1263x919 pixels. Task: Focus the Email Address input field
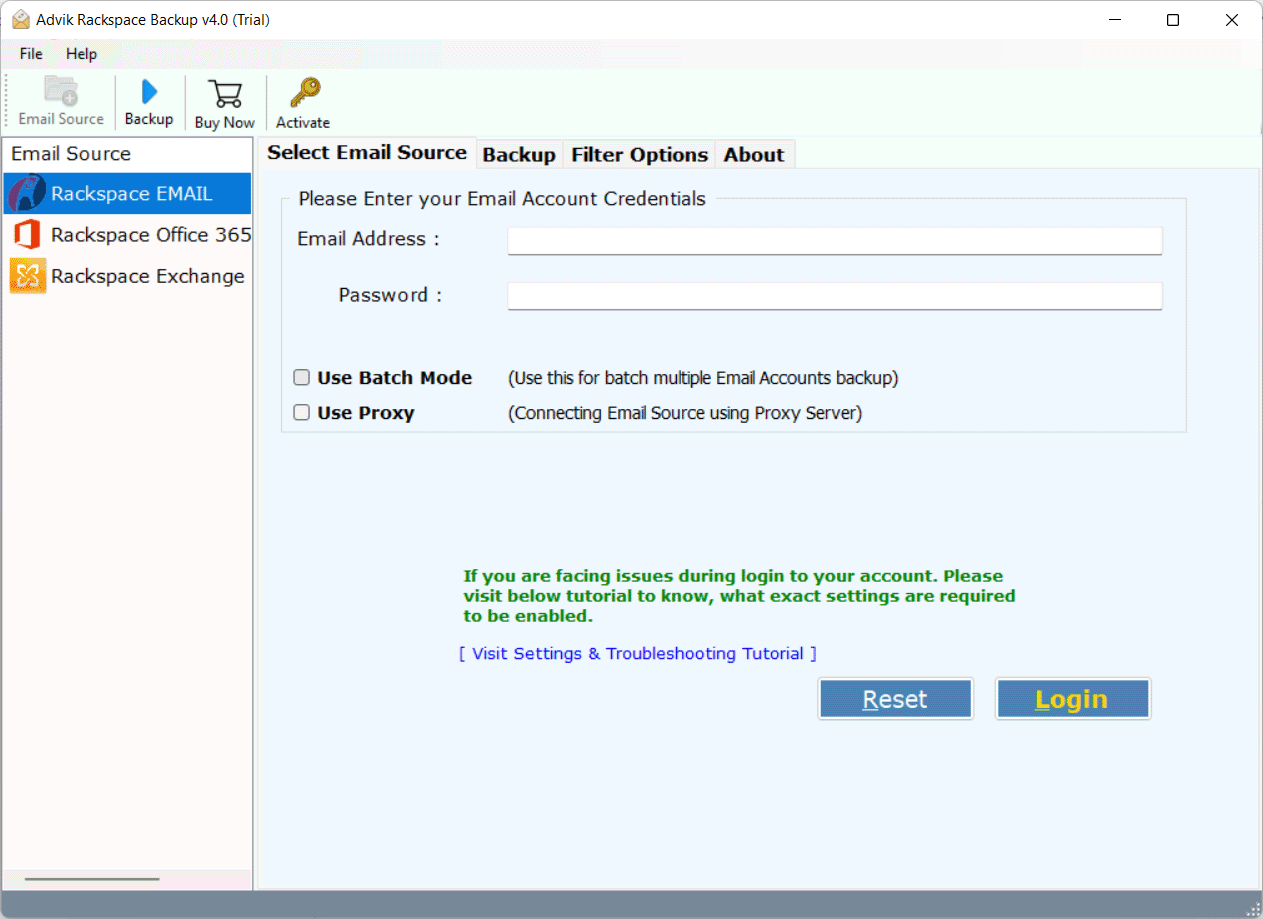pos(835,240)
